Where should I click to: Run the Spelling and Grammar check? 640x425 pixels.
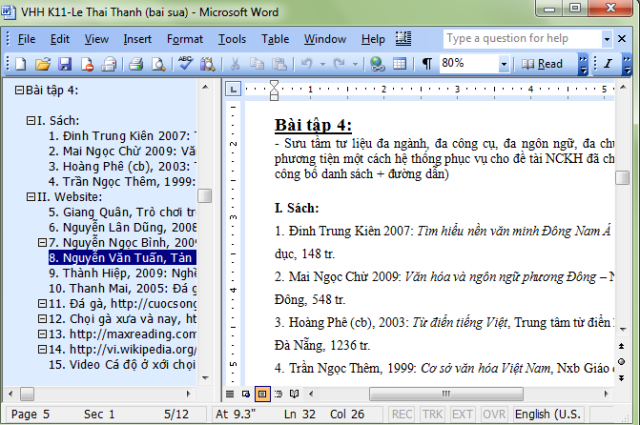click(185, 64)
